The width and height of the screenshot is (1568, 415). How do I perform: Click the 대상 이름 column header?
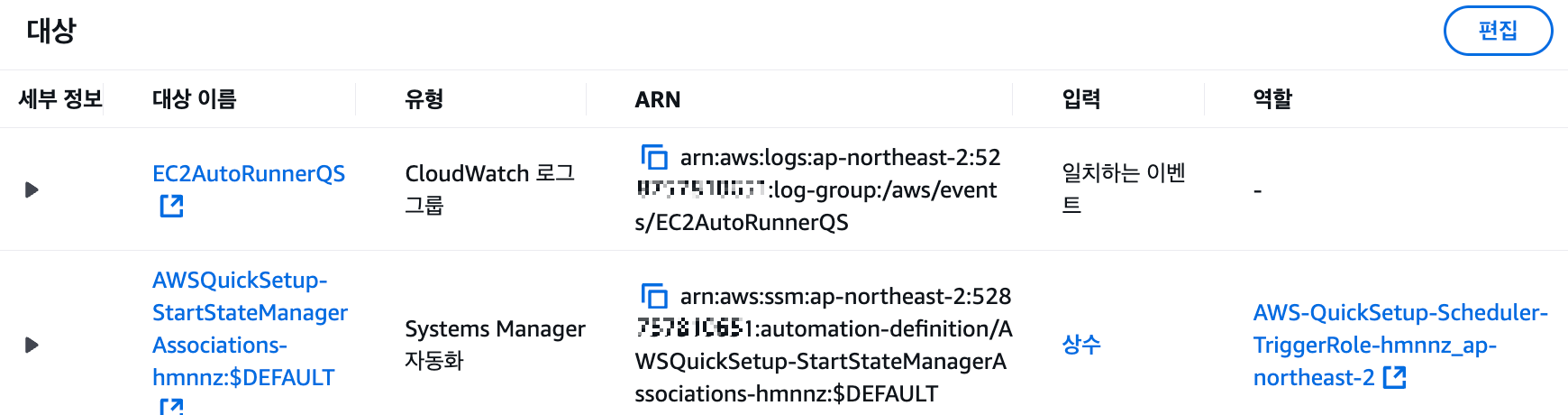(x=195, y=99)
